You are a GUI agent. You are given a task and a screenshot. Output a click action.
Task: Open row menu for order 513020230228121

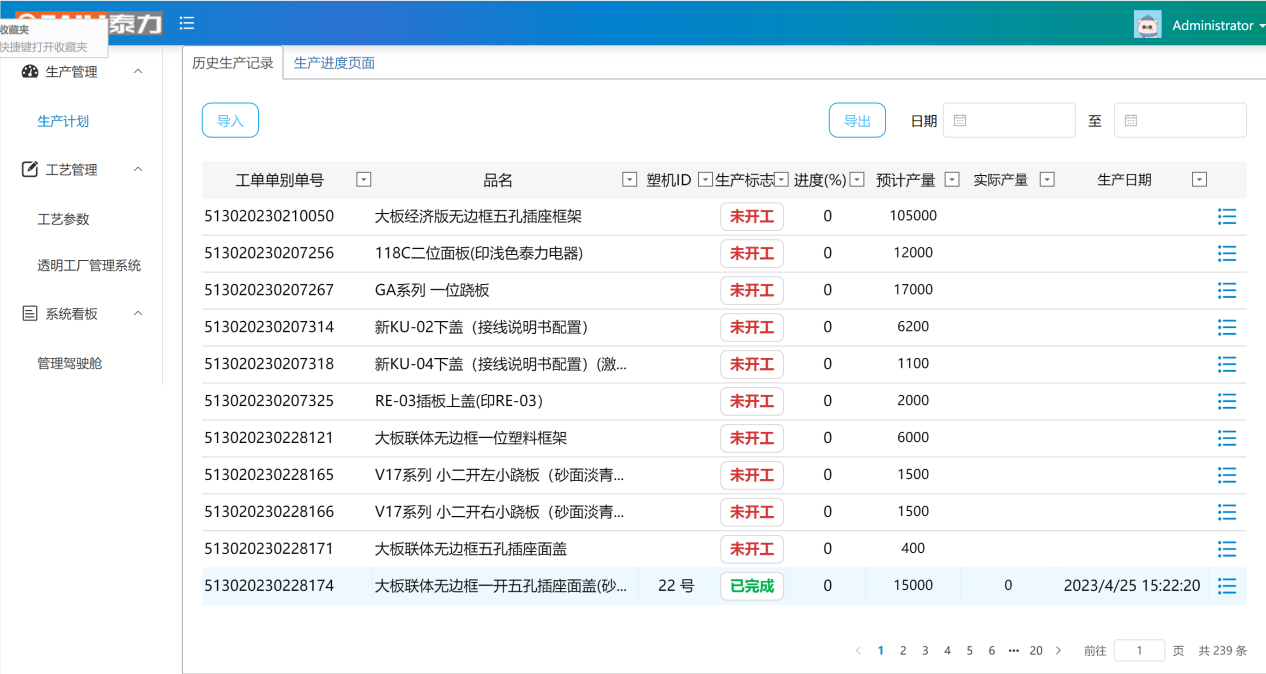1227,438
